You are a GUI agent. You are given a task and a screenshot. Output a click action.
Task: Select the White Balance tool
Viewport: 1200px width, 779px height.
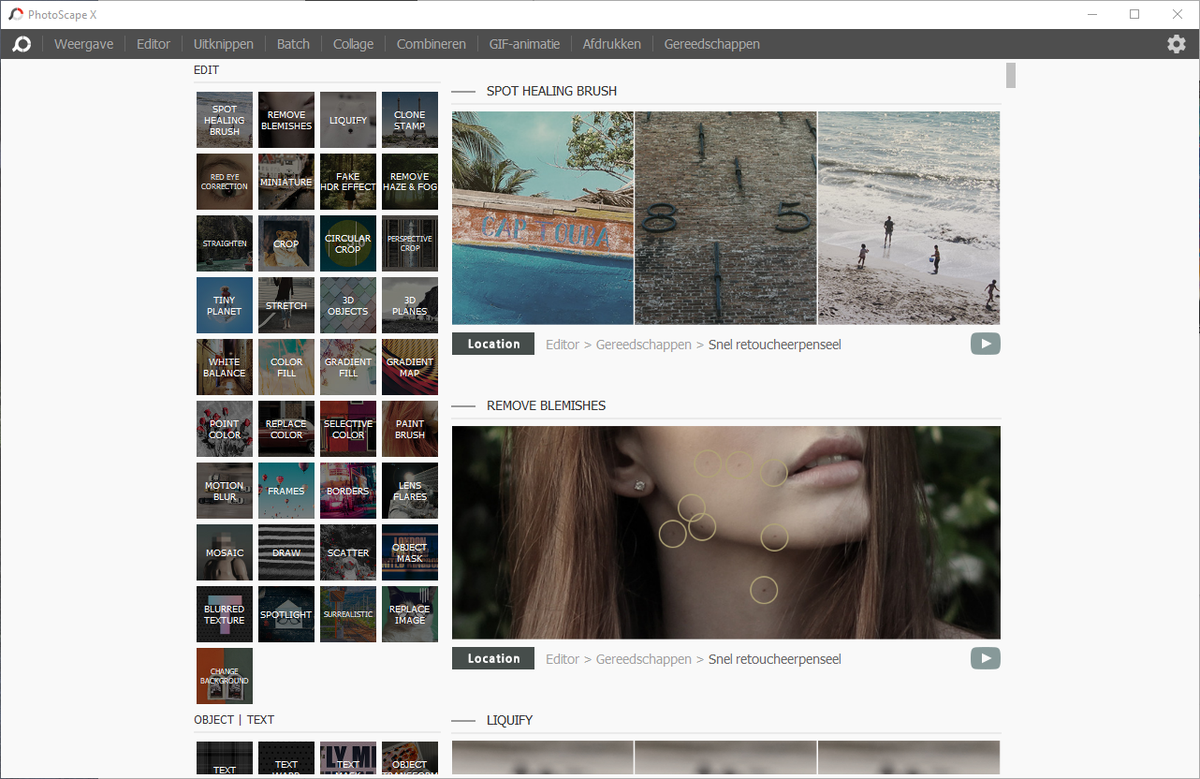224,367
